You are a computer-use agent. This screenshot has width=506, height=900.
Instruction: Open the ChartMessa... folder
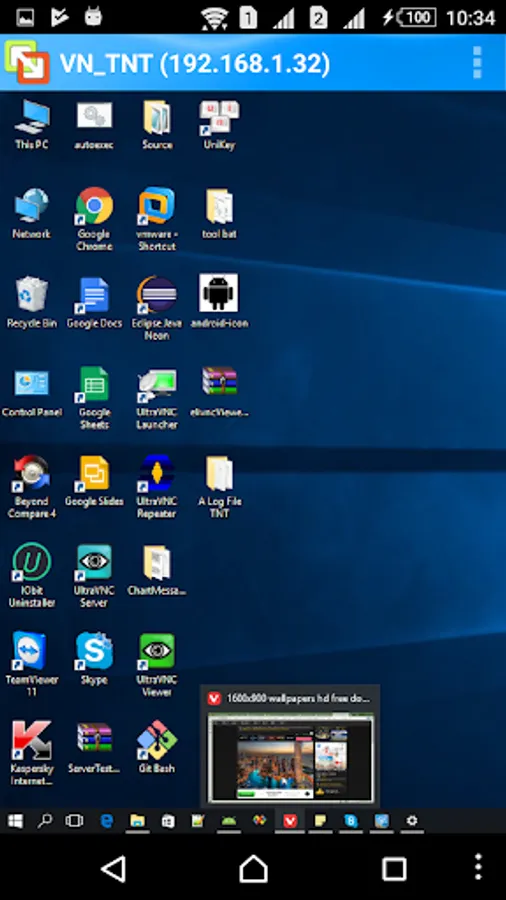point(157,570)
